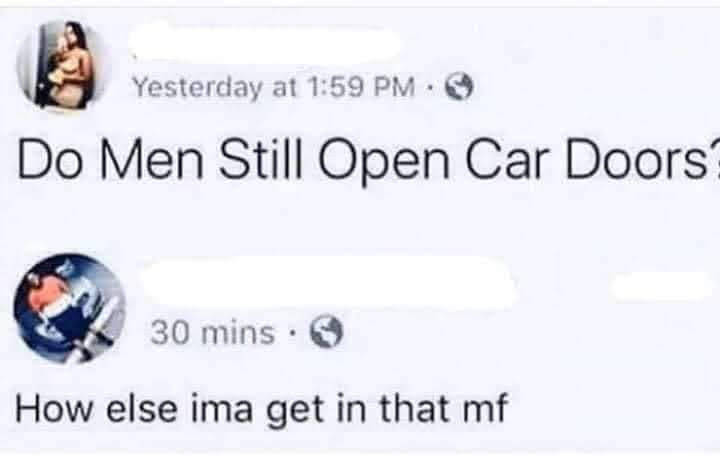Viewport: 720px width, 456px height.
Task: Click the redacted name above "30 mins"
Action: point(328,282)
